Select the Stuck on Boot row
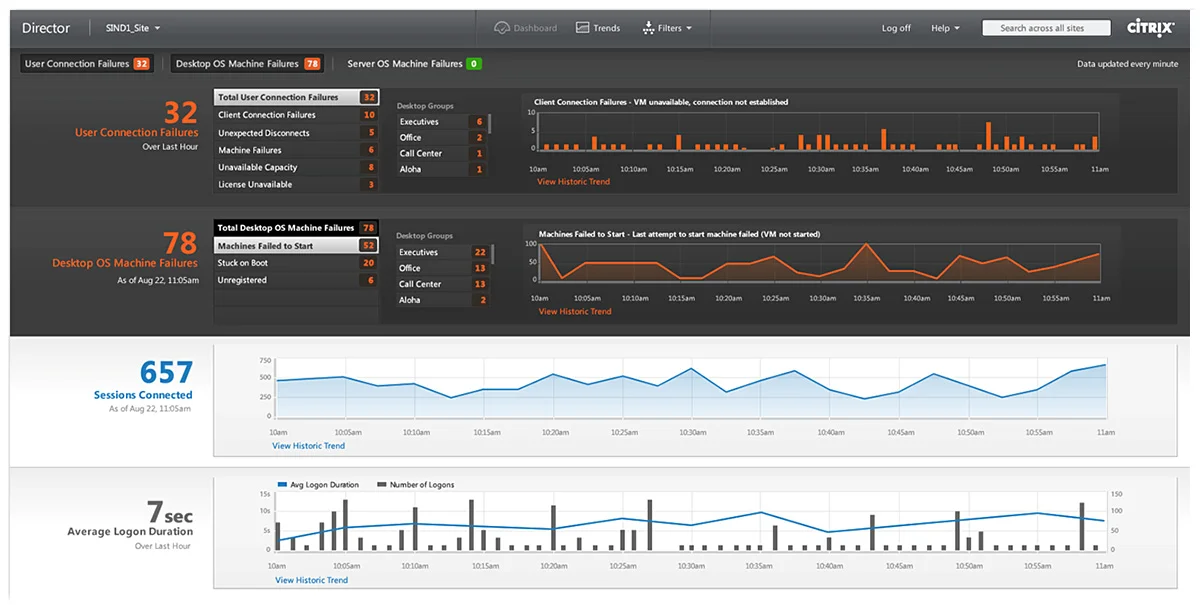This screenshot has width=1200, height=605. click(x=296, y=263)
